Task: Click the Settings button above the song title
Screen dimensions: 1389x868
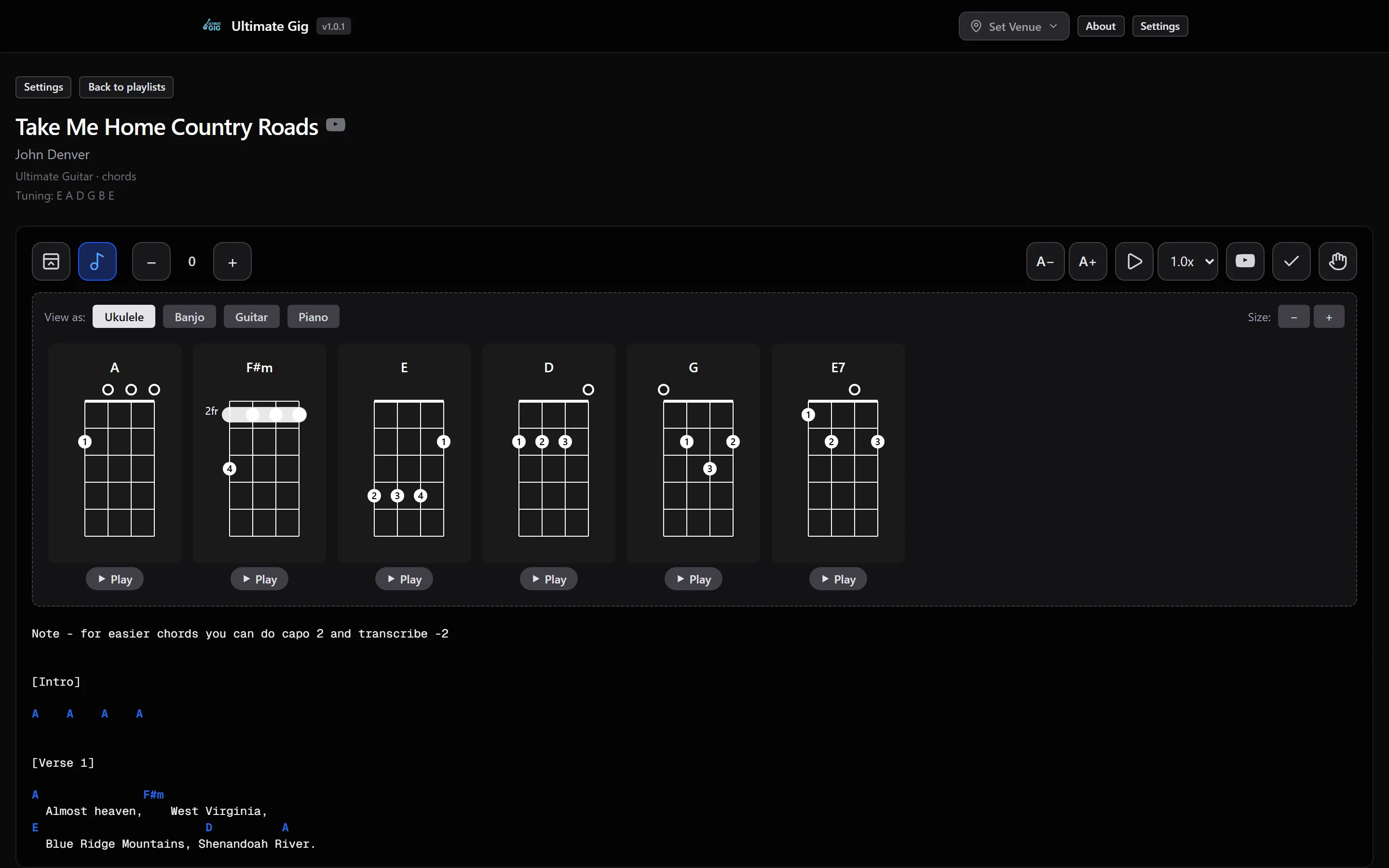Action: click(43, 87)
